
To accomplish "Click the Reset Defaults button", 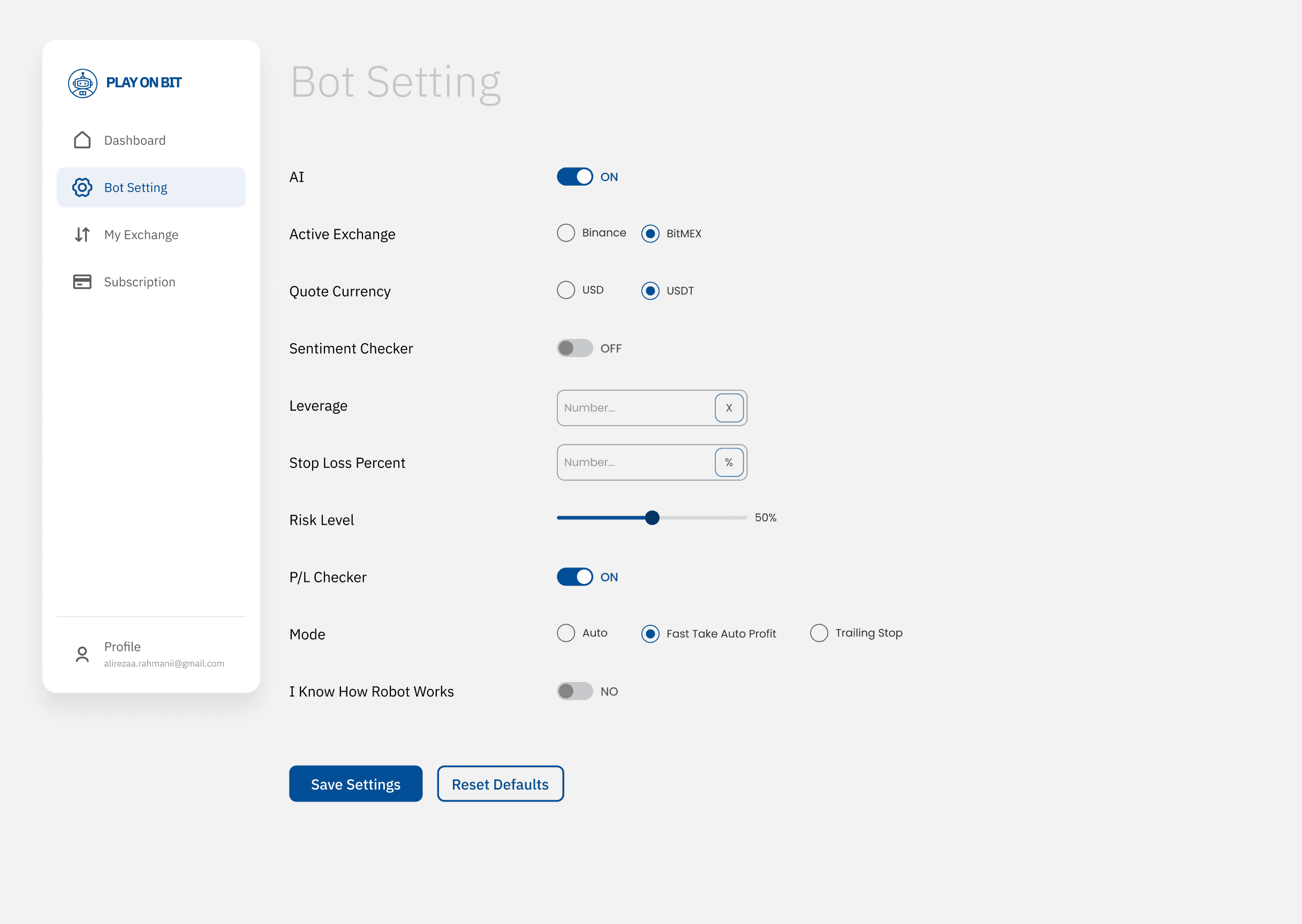I will (500, 784).
